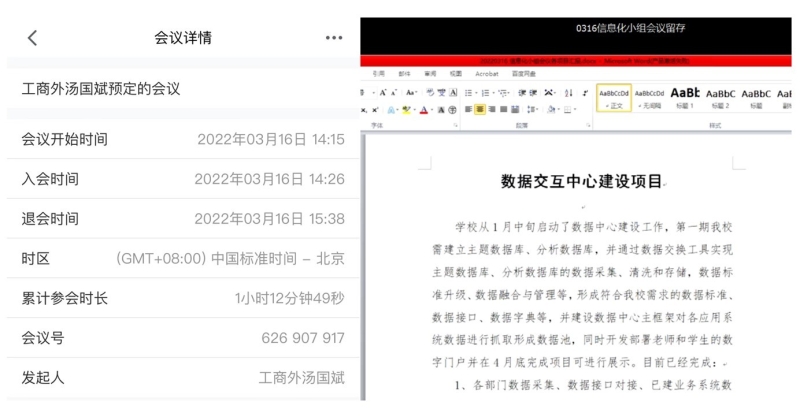Select the 无间隔 style

(650, 96)
